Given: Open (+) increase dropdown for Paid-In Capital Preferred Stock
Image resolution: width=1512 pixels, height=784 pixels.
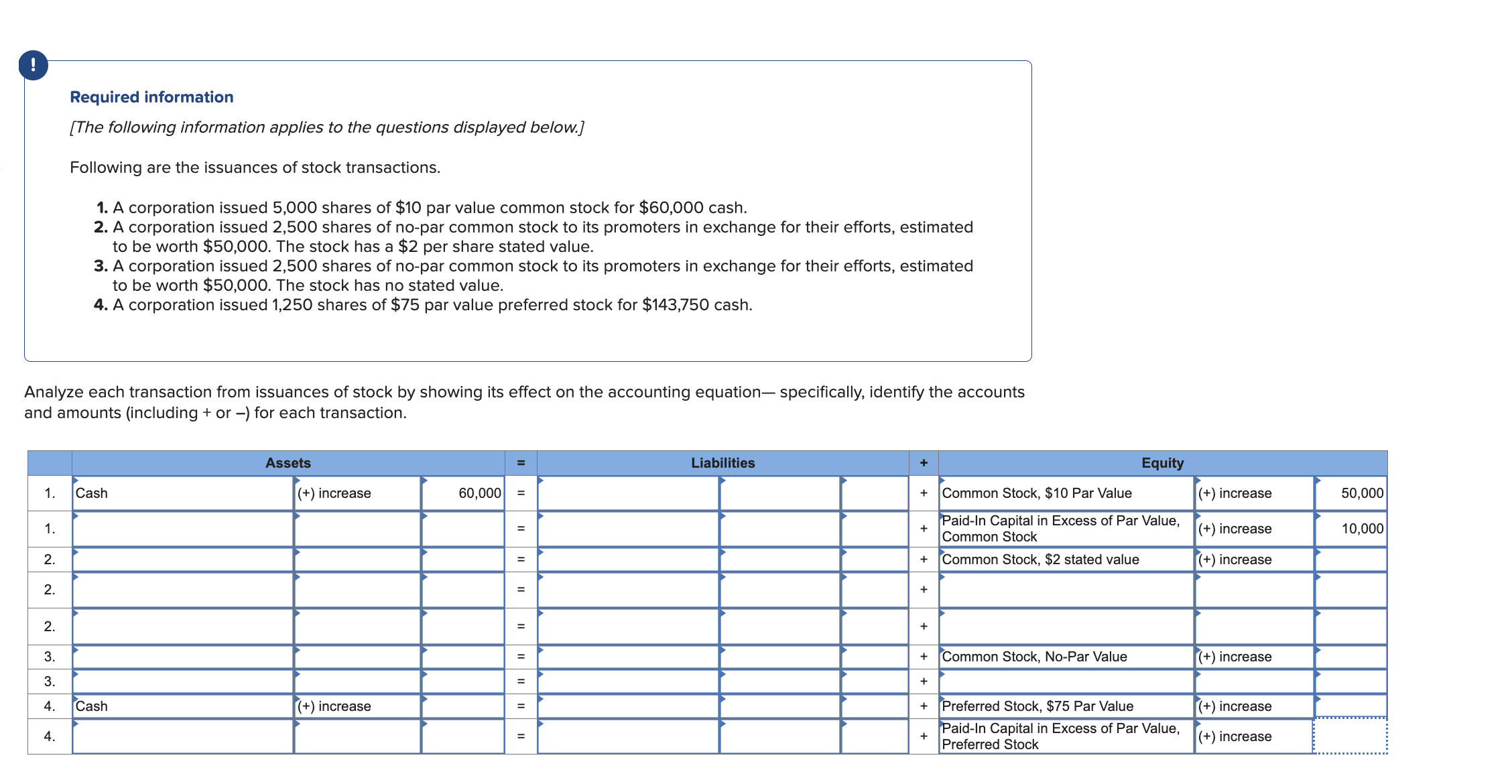Looking at the screenshot, I should (x=1253, y=736).
